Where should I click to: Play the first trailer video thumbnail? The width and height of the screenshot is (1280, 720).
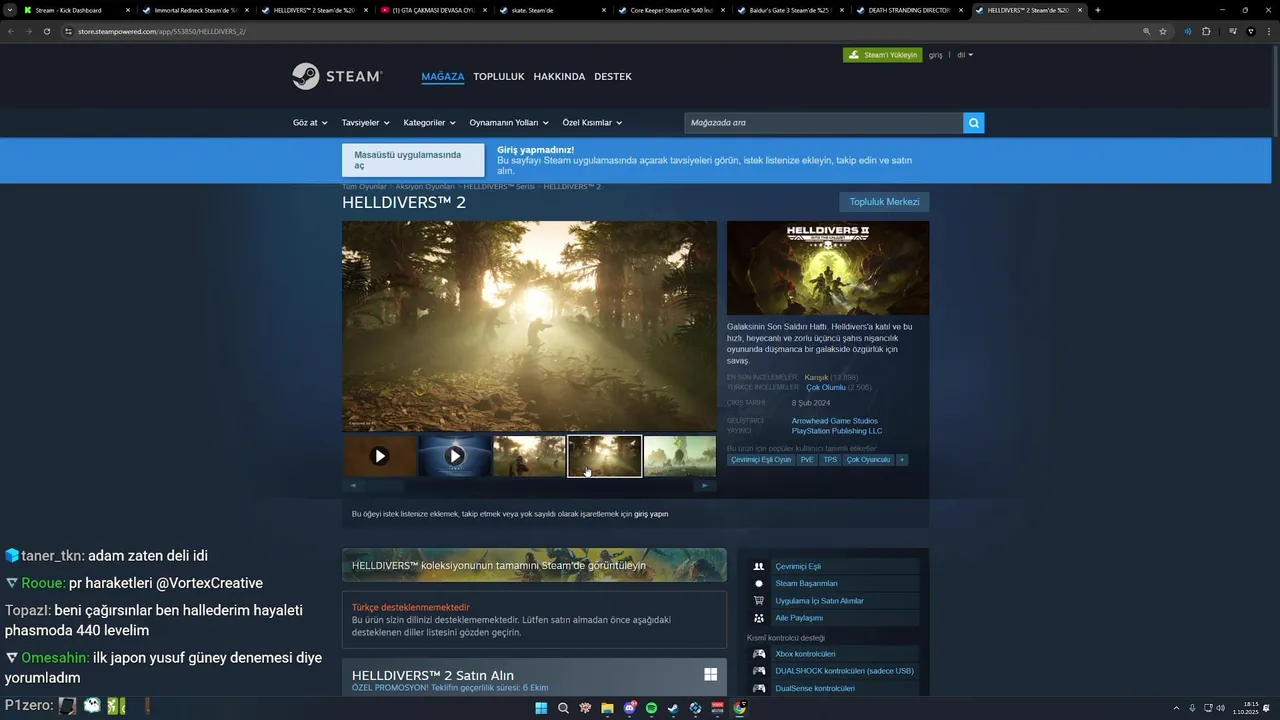[x=380, y=456]
